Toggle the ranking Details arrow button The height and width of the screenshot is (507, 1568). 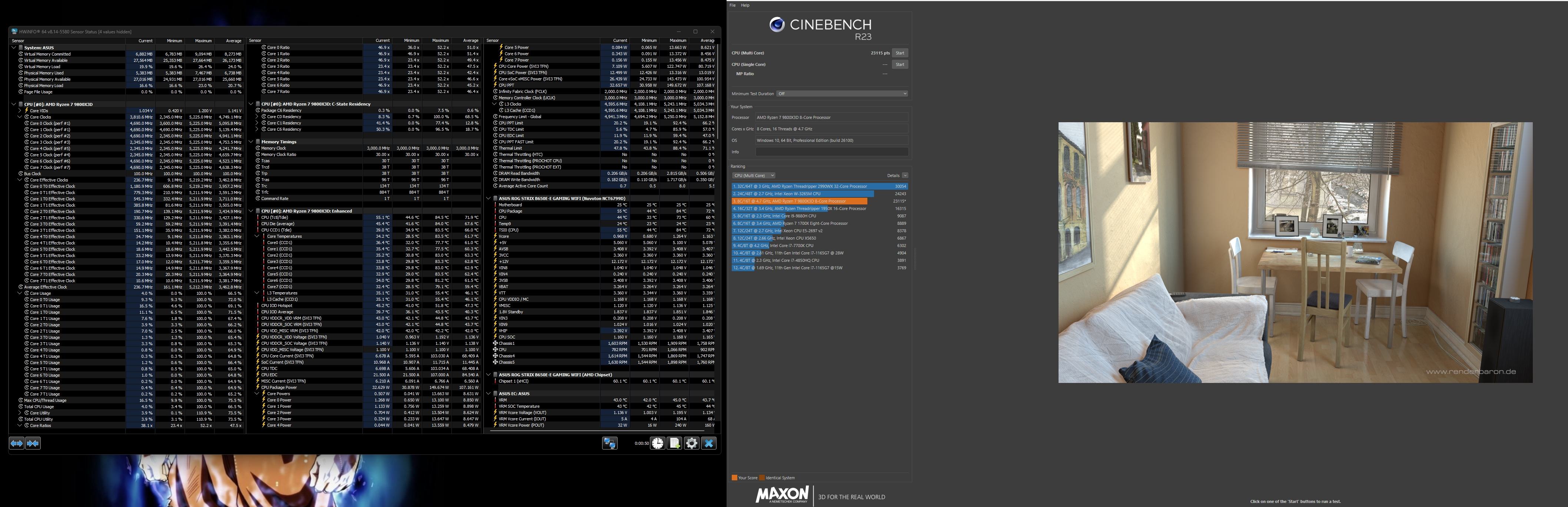(905, 175)
